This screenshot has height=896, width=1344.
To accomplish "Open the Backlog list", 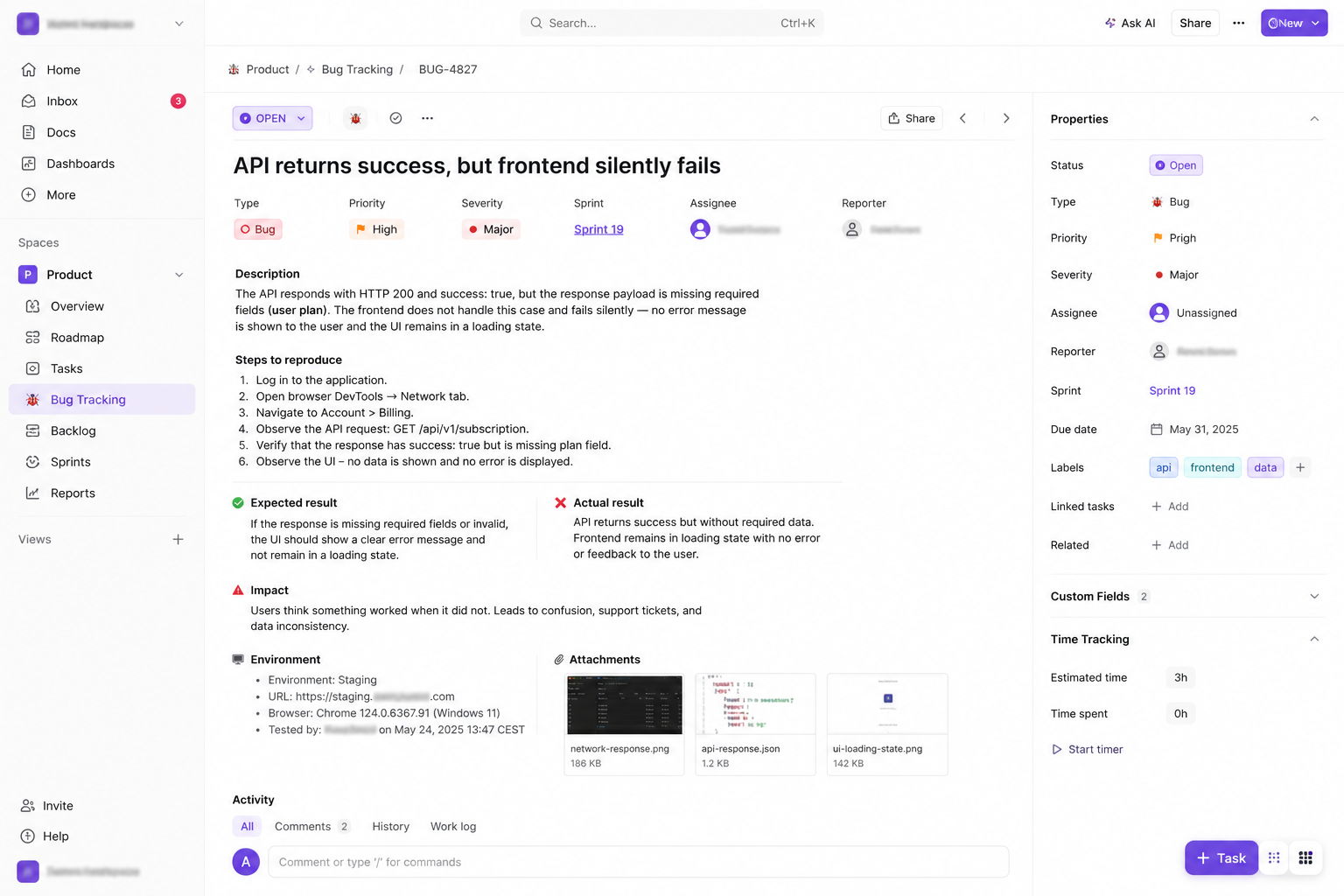I will click(x=101, y=430).
